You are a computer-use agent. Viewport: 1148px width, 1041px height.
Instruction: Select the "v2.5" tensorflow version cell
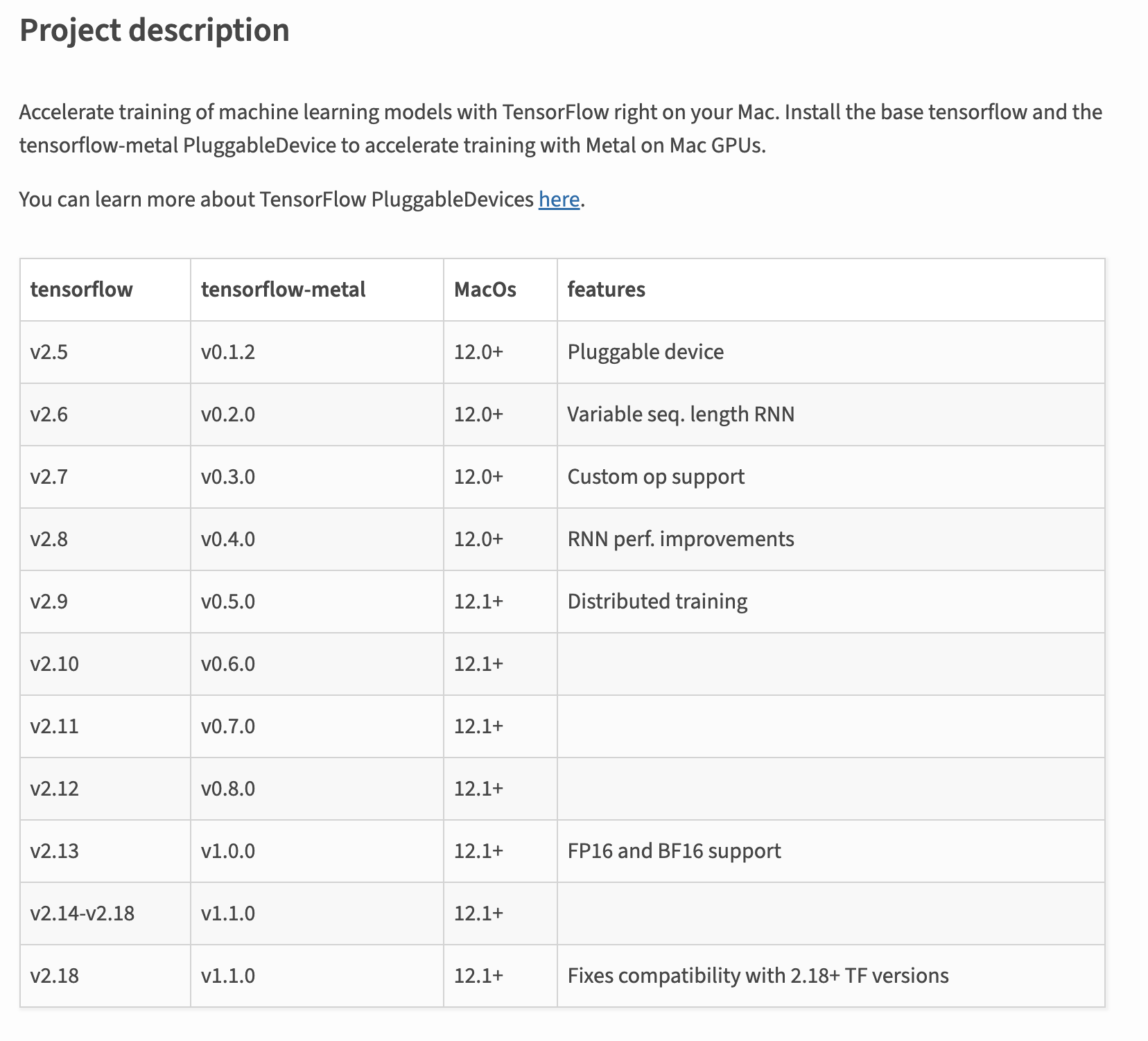(49, 352)
